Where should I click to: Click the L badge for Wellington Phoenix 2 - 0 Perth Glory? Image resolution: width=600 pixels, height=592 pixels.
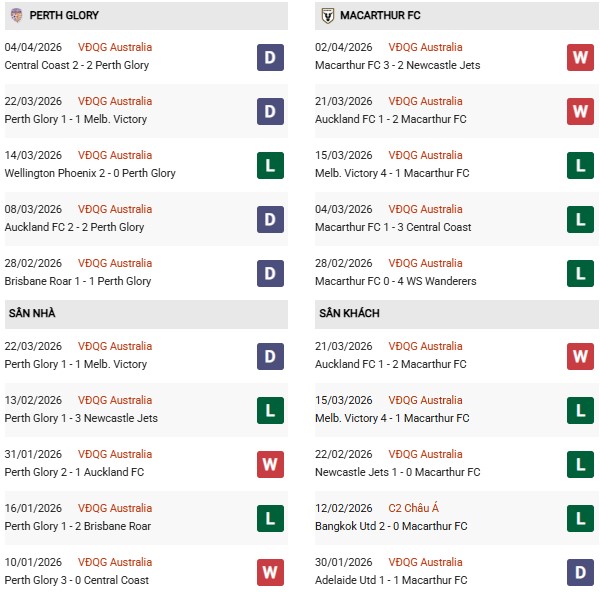pyautogui.click(x=270, y=165)
